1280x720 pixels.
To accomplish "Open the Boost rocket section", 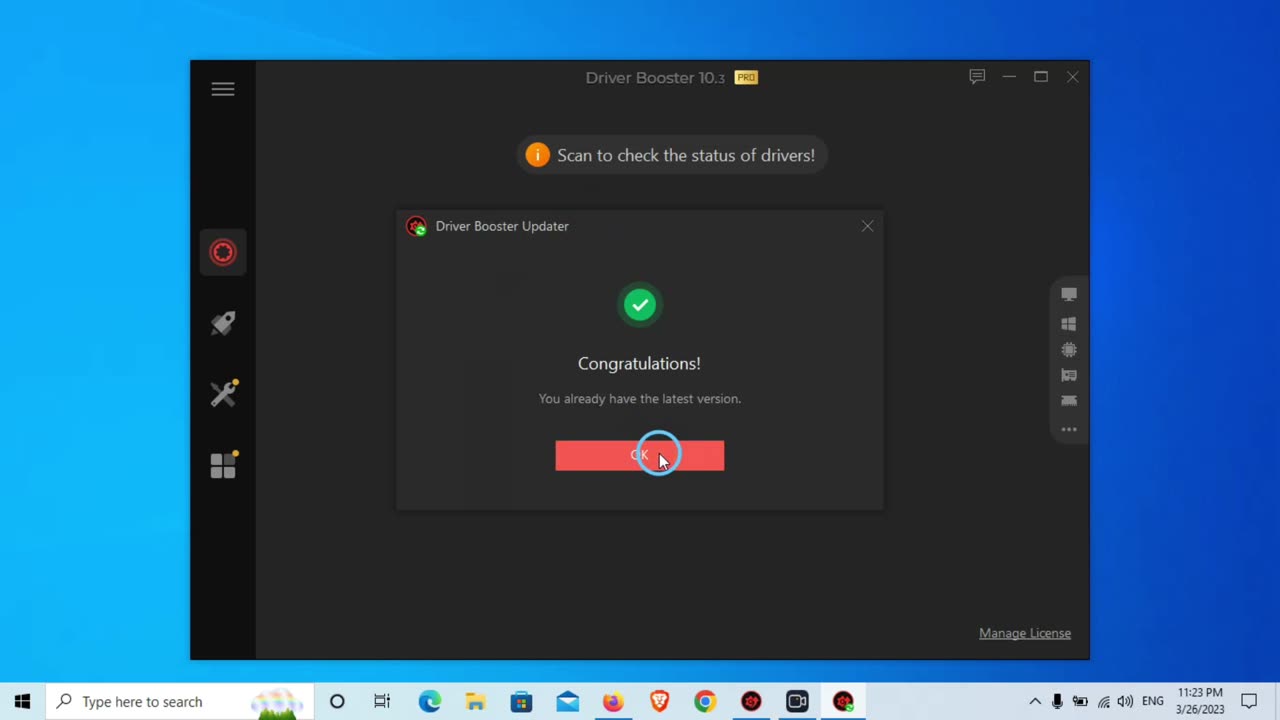I will pos(223,323).
